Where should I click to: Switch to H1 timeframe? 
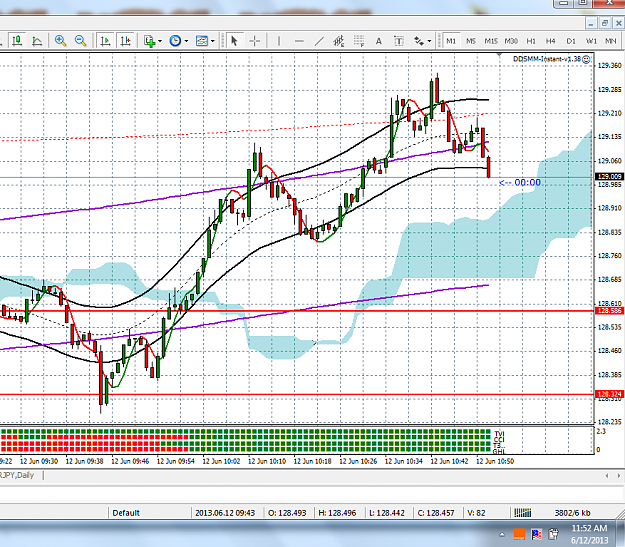(x=531, y=41)
